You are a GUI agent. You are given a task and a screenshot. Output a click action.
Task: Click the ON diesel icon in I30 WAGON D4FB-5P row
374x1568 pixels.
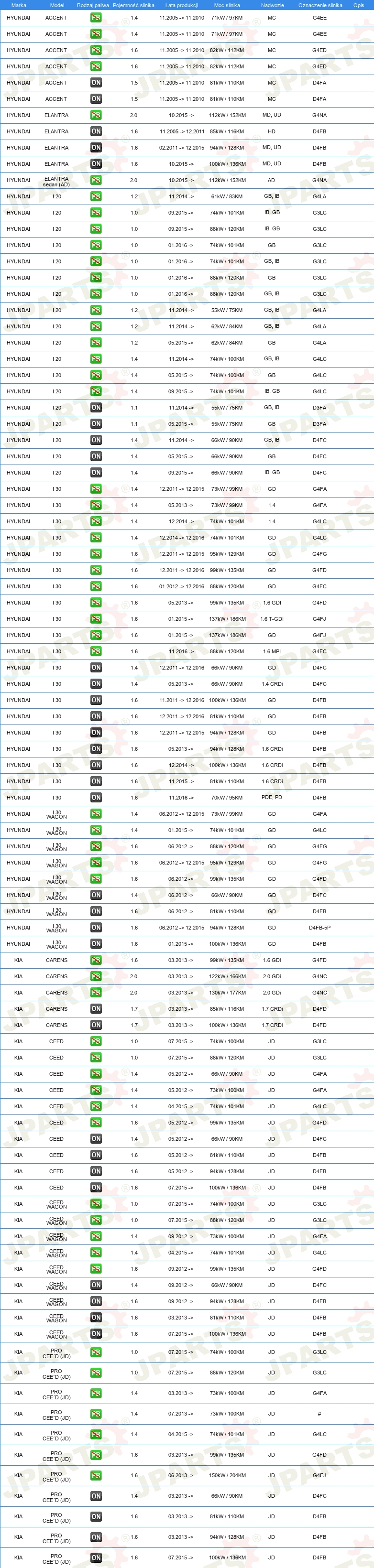pyautogui.click(x=96, y=928)
